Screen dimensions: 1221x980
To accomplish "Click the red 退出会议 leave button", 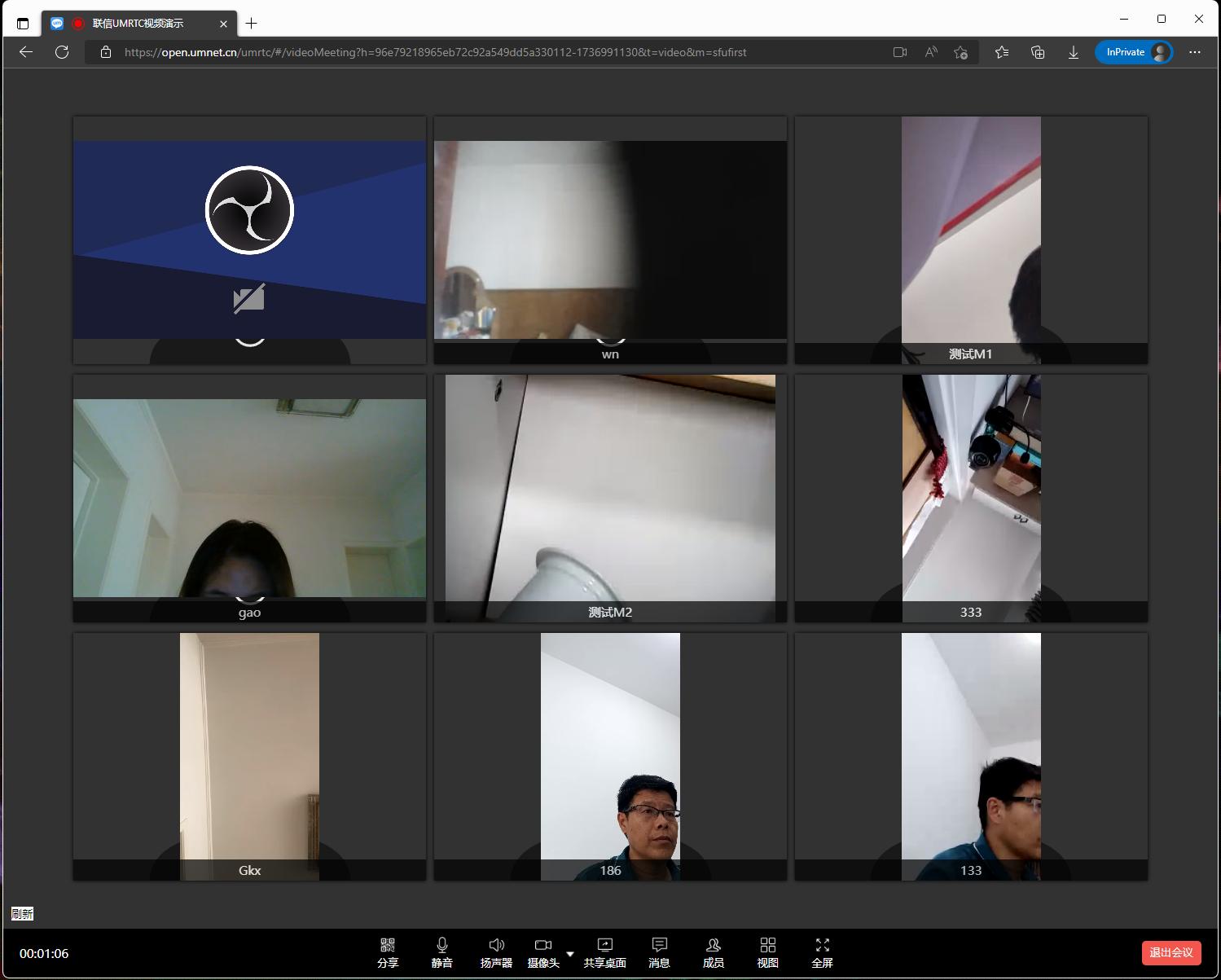I will click(x=1170, y=952).
